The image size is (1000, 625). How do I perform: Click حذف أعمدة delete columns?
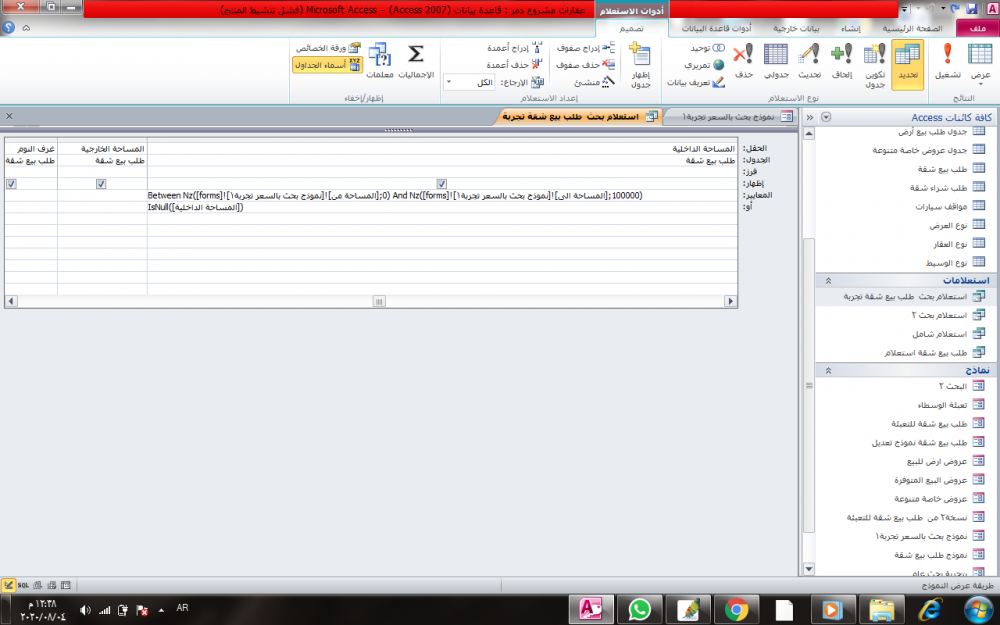click(x=514, y=65)
